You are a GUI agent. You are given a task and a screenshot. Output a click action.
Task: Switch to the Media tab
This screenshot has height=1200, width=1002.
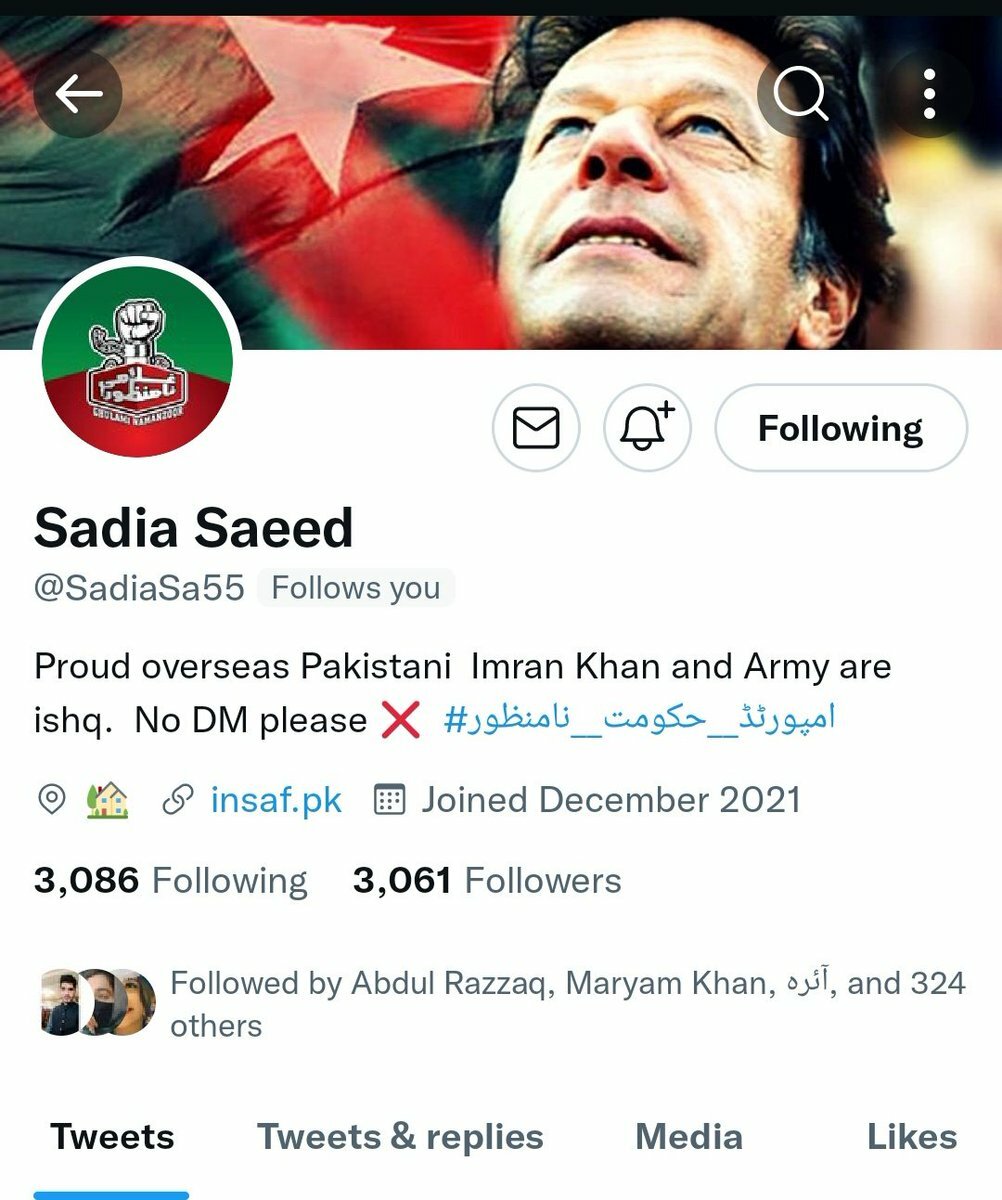(x=689, y=1137)
